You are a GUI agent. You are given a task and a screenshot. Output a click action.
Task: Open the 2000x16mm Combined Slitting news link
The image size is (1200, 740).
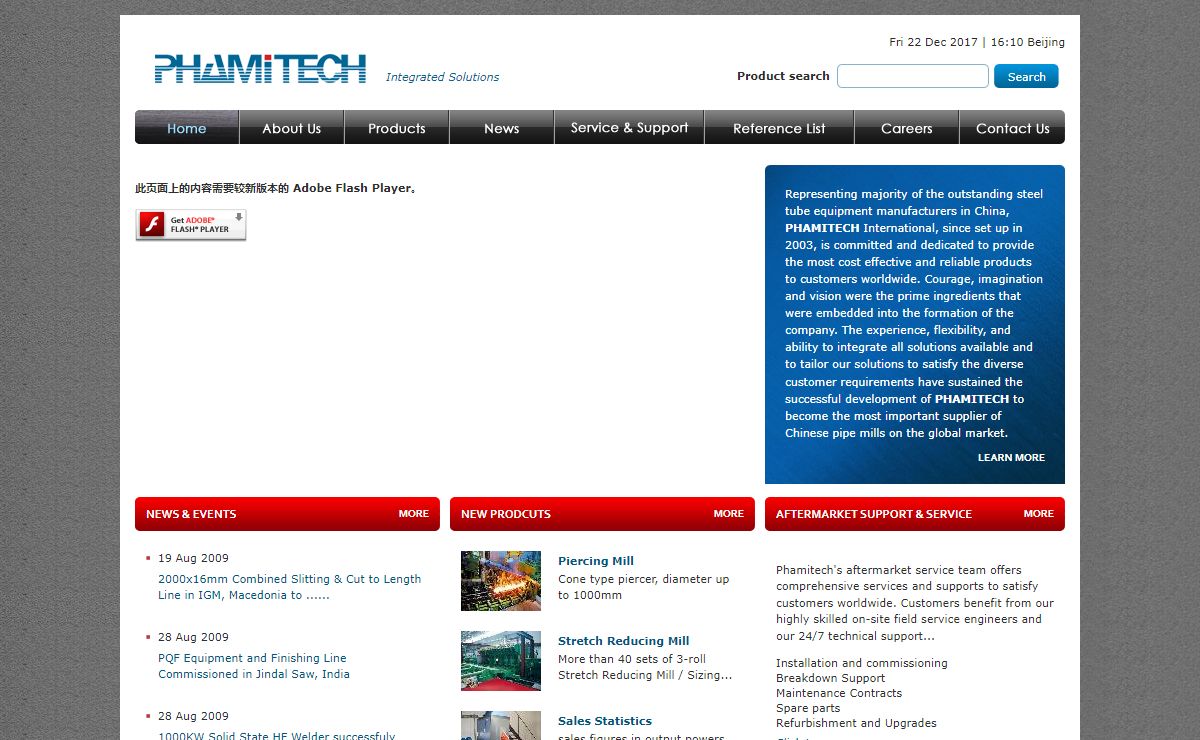pyautogui.click(x=289, y=587)
